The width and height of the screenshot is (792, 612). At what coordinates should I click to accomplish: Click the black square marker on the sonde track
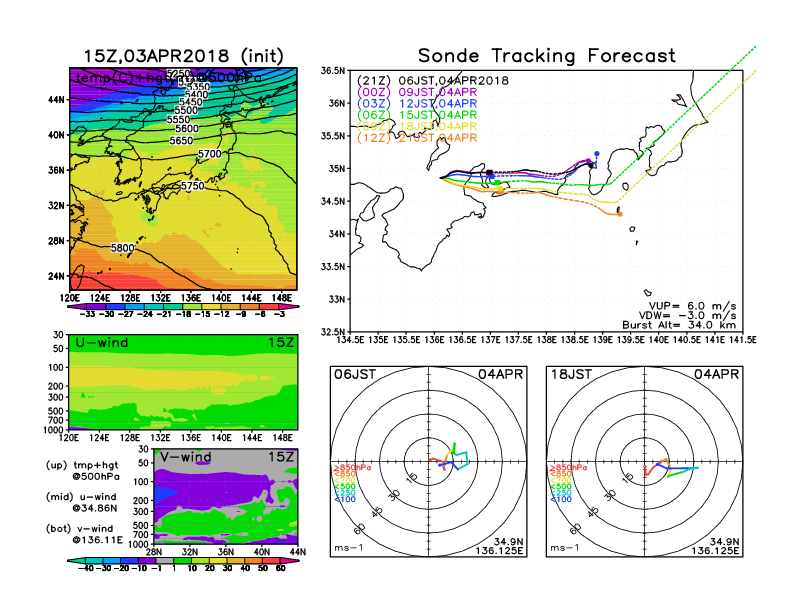pyautogui.click(x=489, y=173)
